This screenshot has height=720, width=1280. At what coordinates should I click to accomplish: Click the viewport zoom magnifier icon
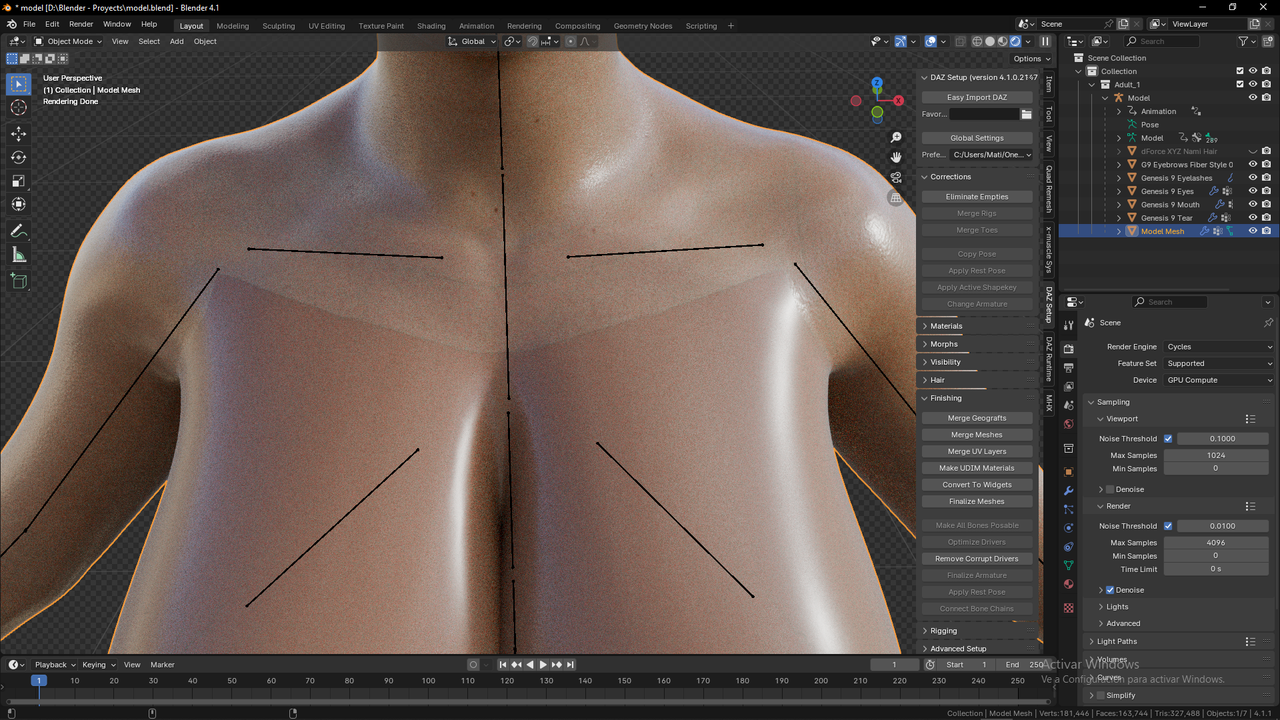[896, 138]
